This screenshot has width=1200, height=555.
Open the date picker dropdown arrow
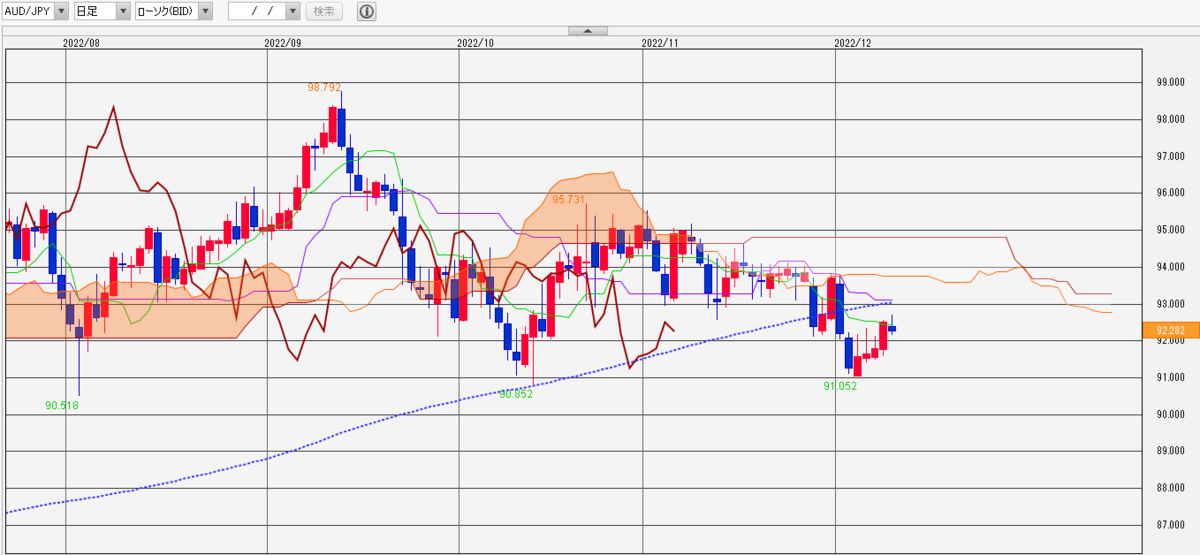pyautogui.click(x=292, y=12)
